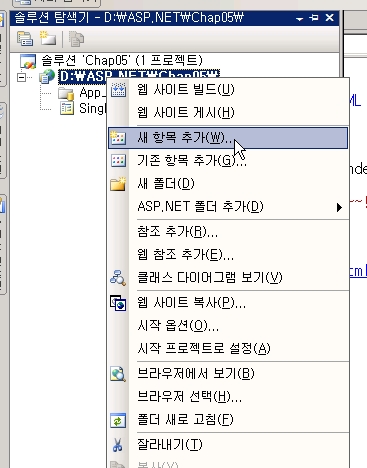The height and width of the screenshot is (468, 367).
Task: Click the new folder toolbar icon
Action: click(x=48, y=38)
